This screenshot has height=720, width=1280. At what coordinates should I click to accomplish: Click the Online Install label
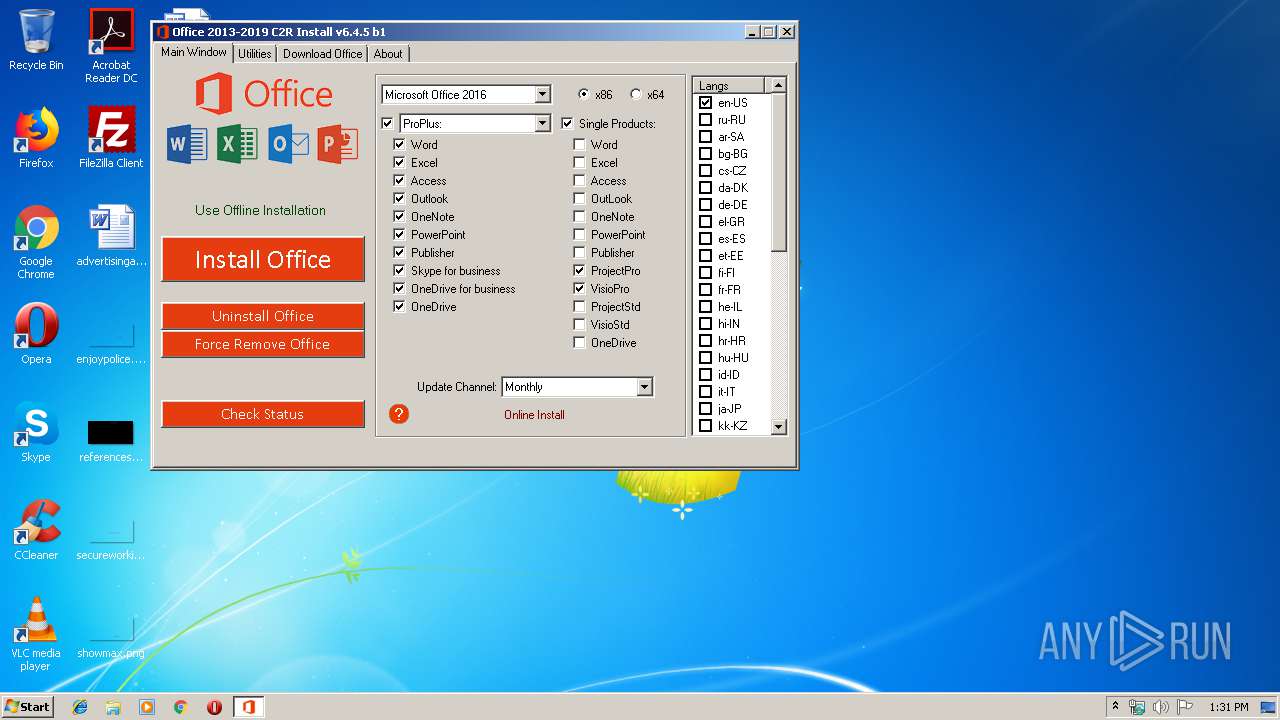tap(534, 415)
